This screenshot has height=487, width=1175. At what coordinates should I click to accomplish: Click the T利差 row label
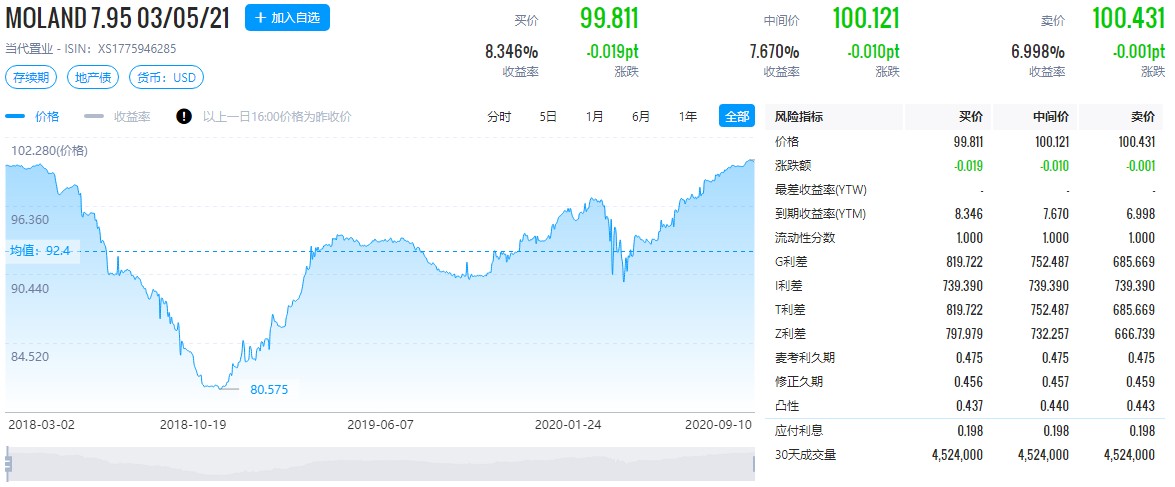coord(790,309)
